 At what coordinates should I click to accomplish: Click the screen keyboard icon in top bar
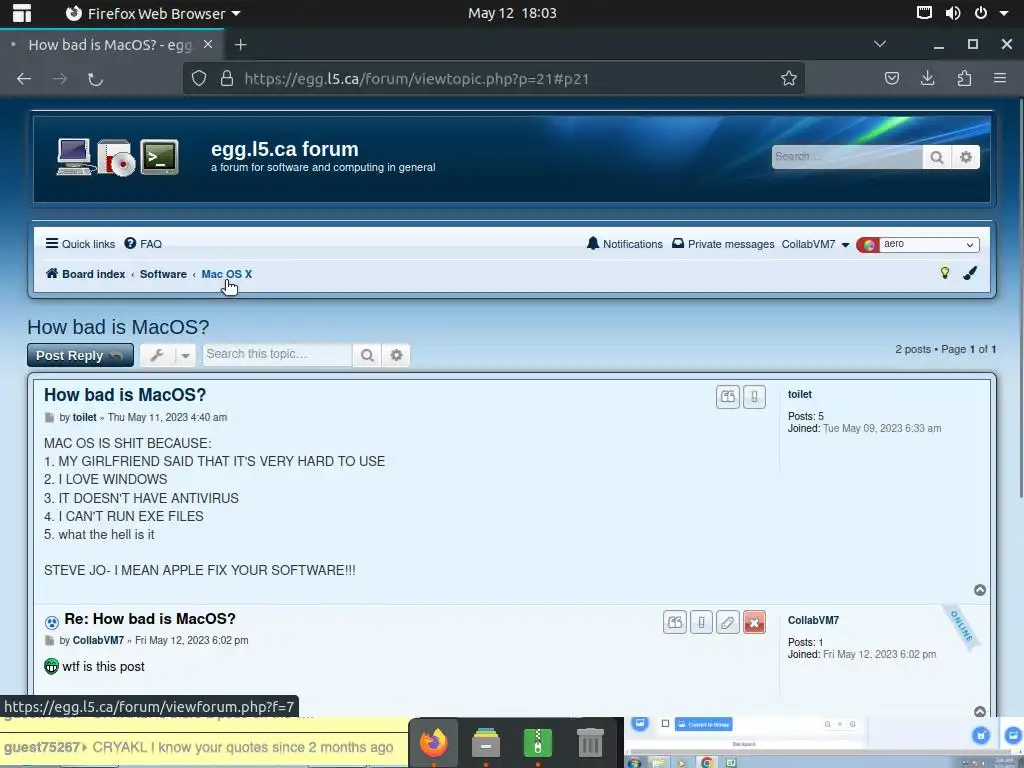pyautogui.click(x=924, y=12)
